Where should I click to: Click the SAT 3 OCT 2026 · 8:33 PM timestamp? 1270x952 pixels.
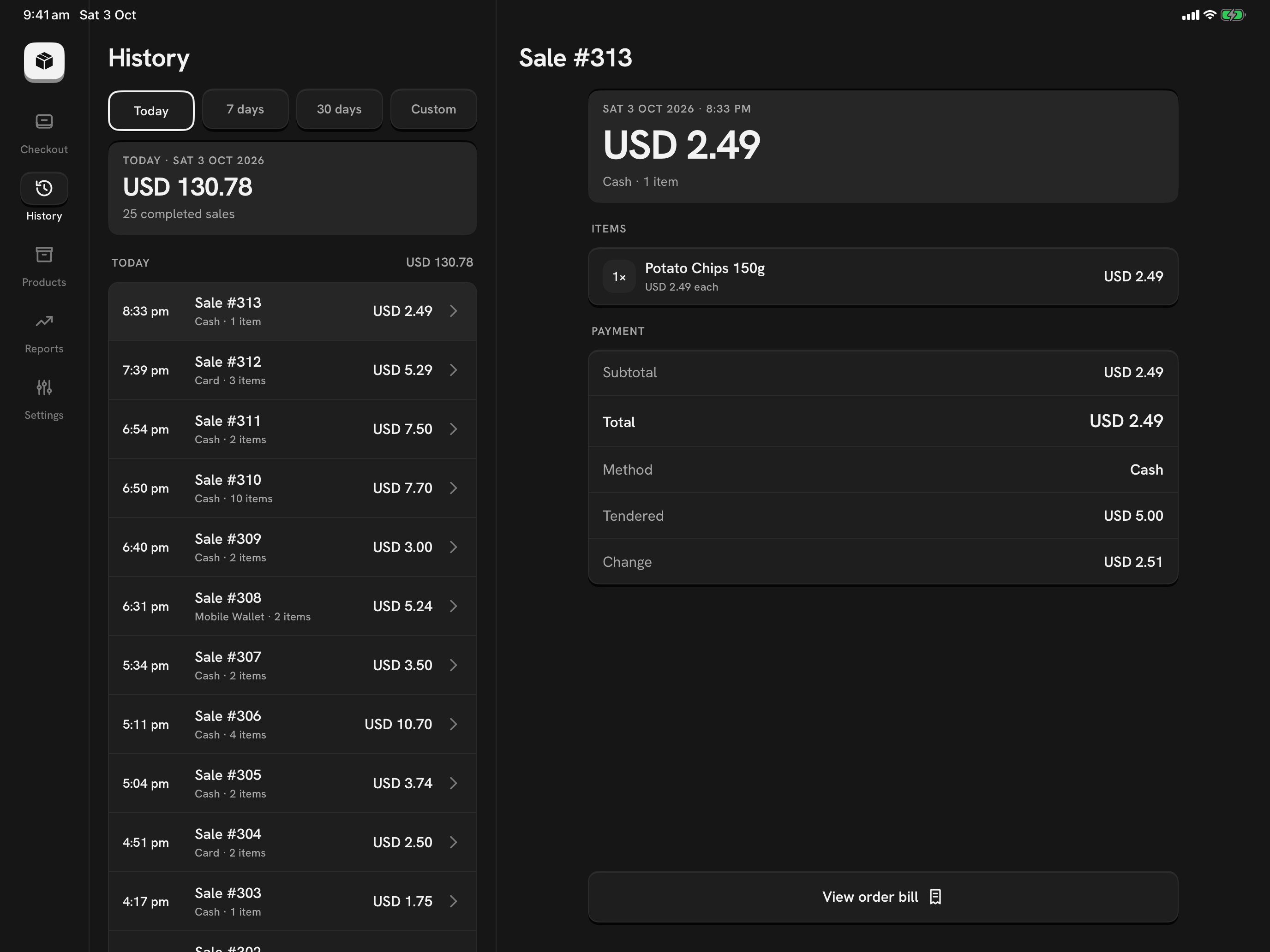coord(677,109)
